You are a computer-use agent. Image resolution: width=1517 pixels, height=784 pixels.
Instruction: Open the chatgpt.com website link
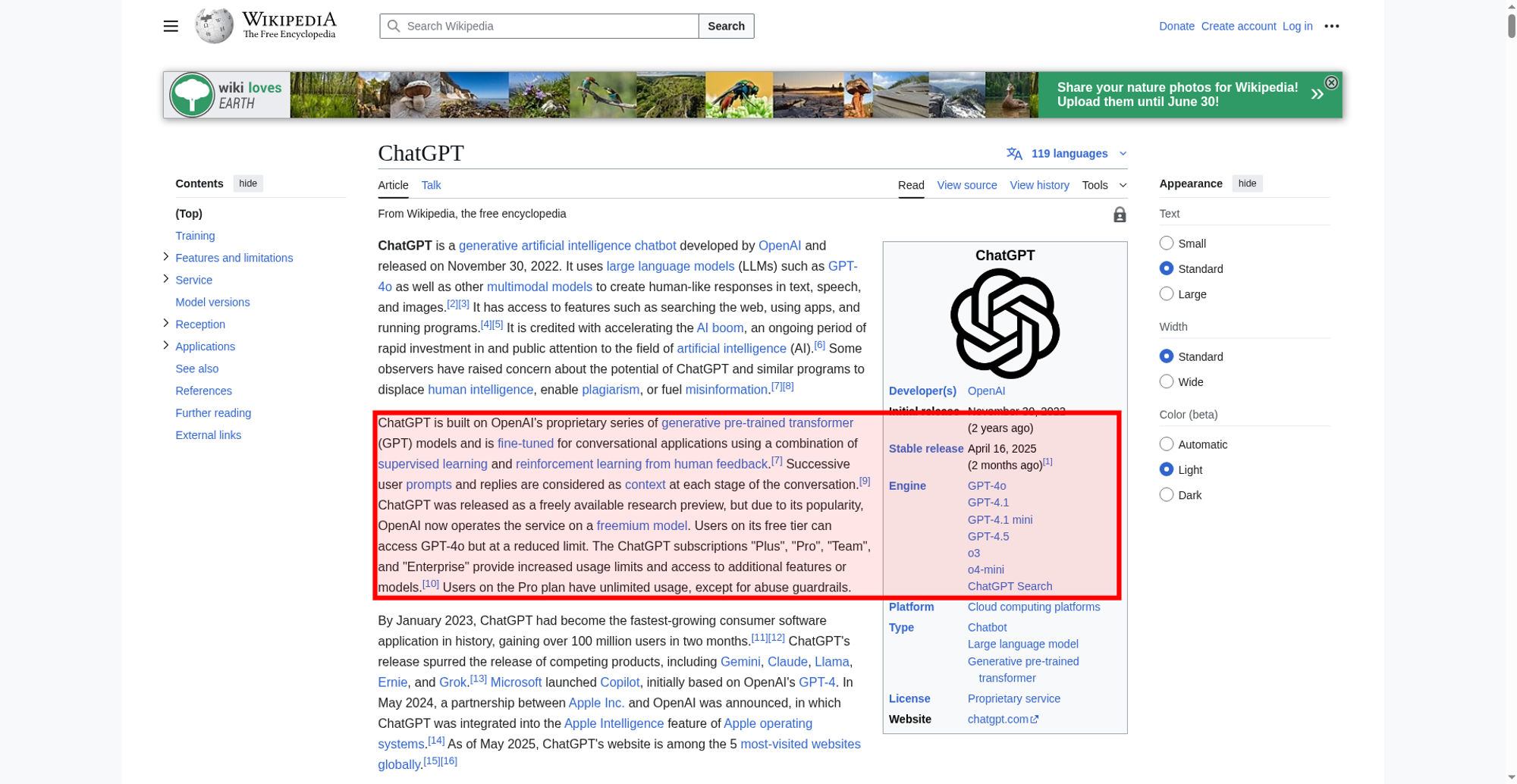tap(997, 719)
